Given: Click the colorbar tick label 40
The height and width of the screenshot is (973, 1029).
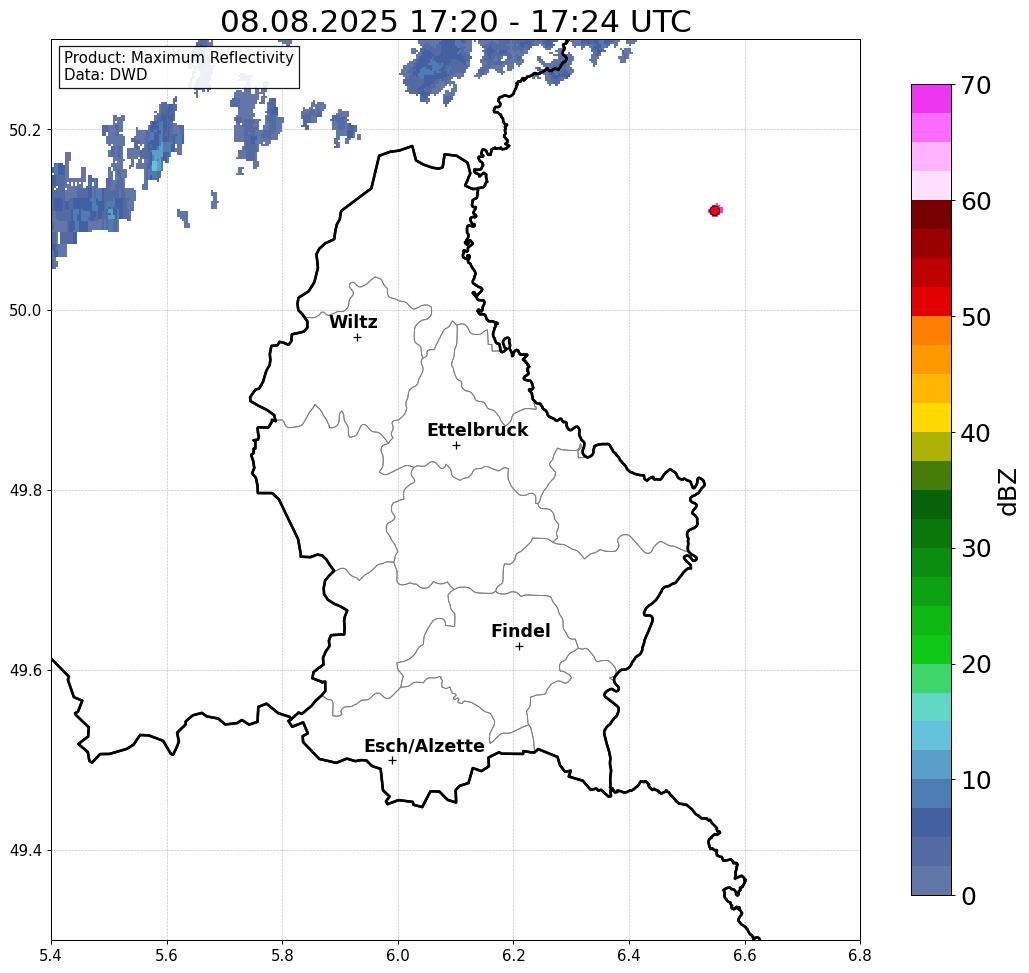Looking at the screenshot, I should [976, 433].
